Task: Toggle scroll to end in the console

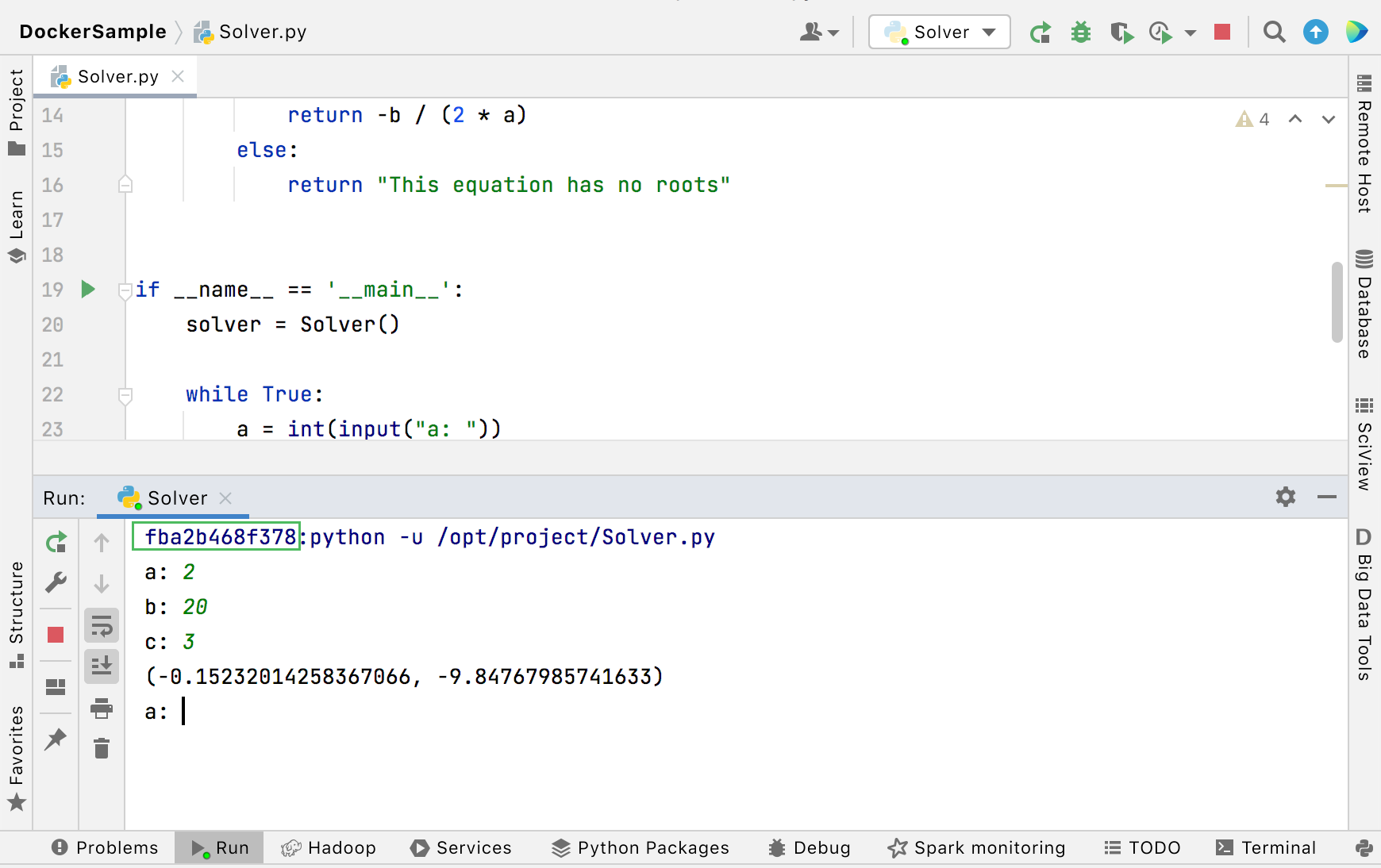Action: pos(101,666)
